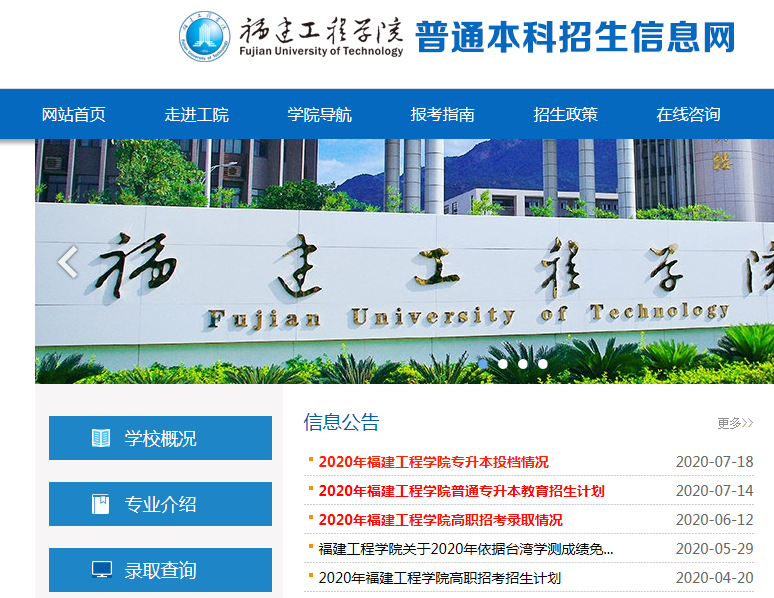The width and height of the screenshot is (774, 598).
Task: Open the 在线咨询 menu item
Action: click(688, 115)
